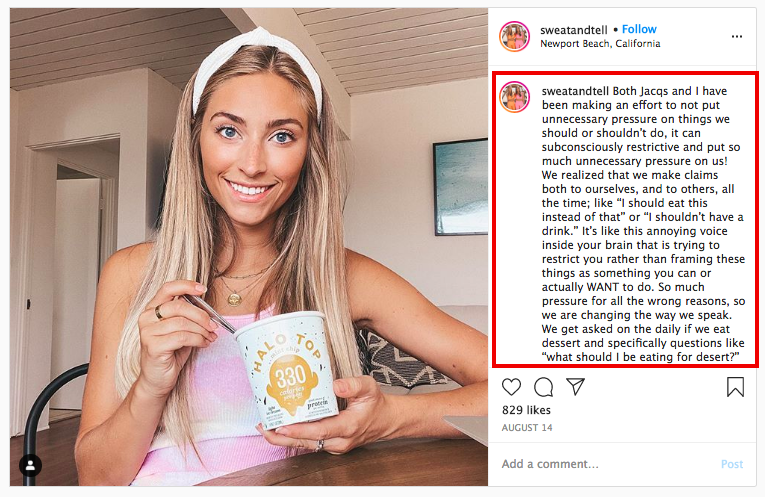Open sweatandtell username in the caption
Screen dimensions: 765x497
coord(575,91)
